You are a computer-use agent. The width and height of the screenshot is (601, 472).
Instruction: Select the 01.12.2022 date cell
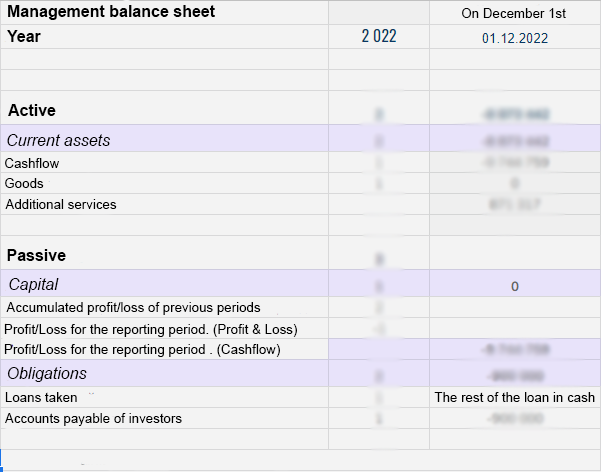pyautogui.click(x=514, y=38)
